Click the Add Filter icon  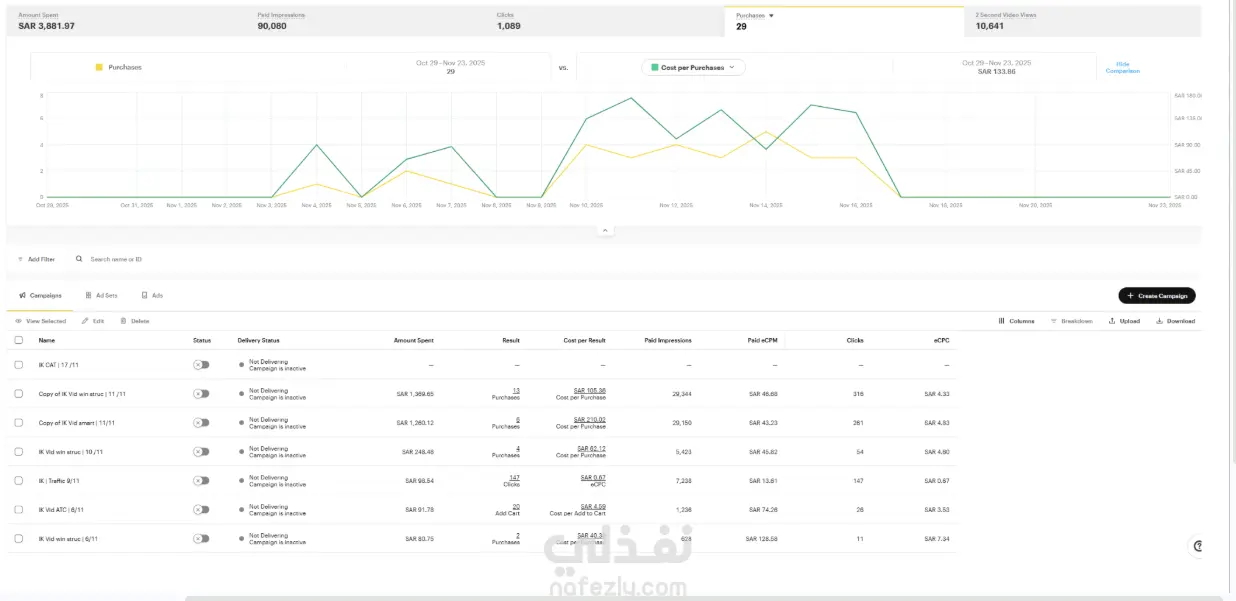20,259
